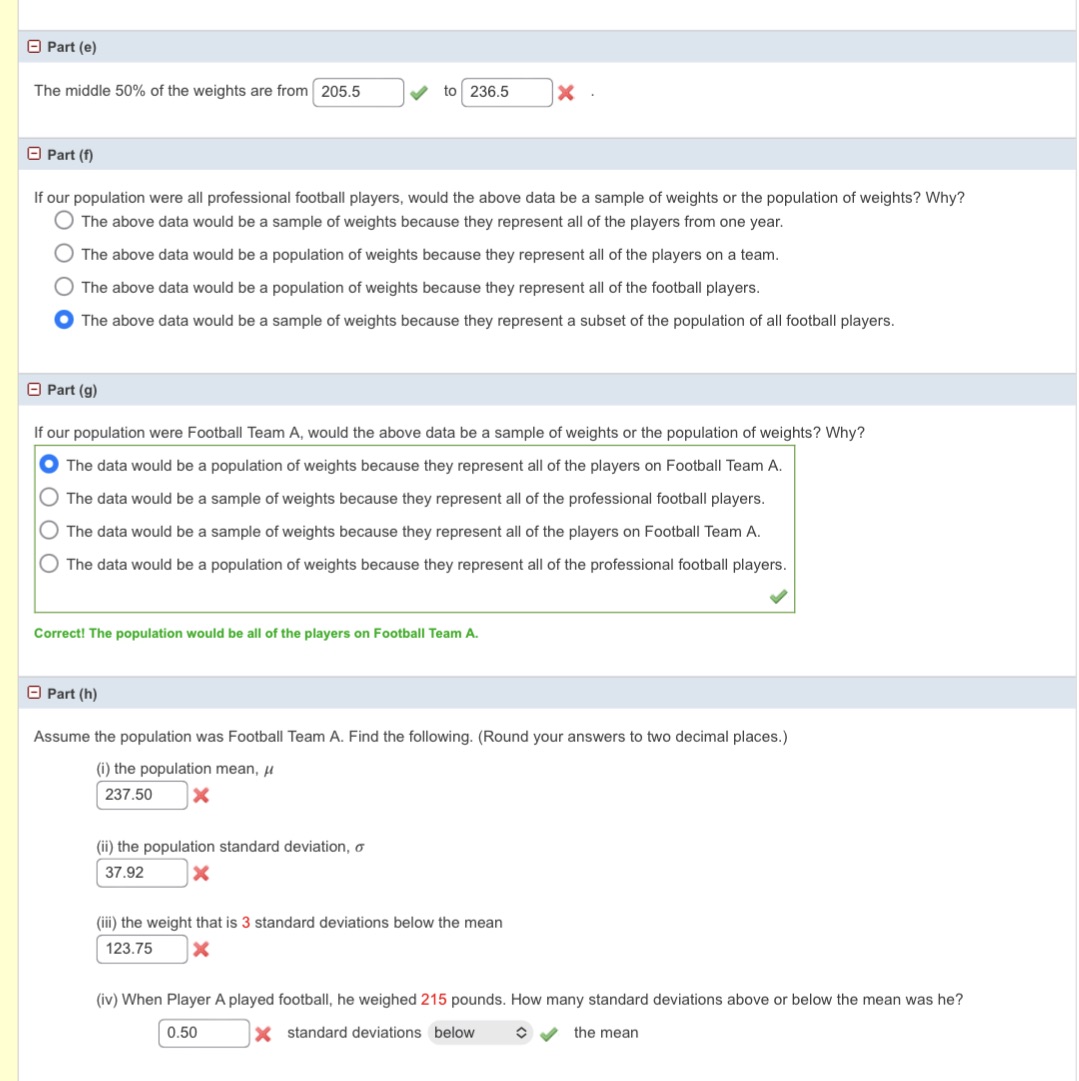1079x1081 pixels.
Task: Click the red X beside the 236.5 answer
Action: coord(567,92)
